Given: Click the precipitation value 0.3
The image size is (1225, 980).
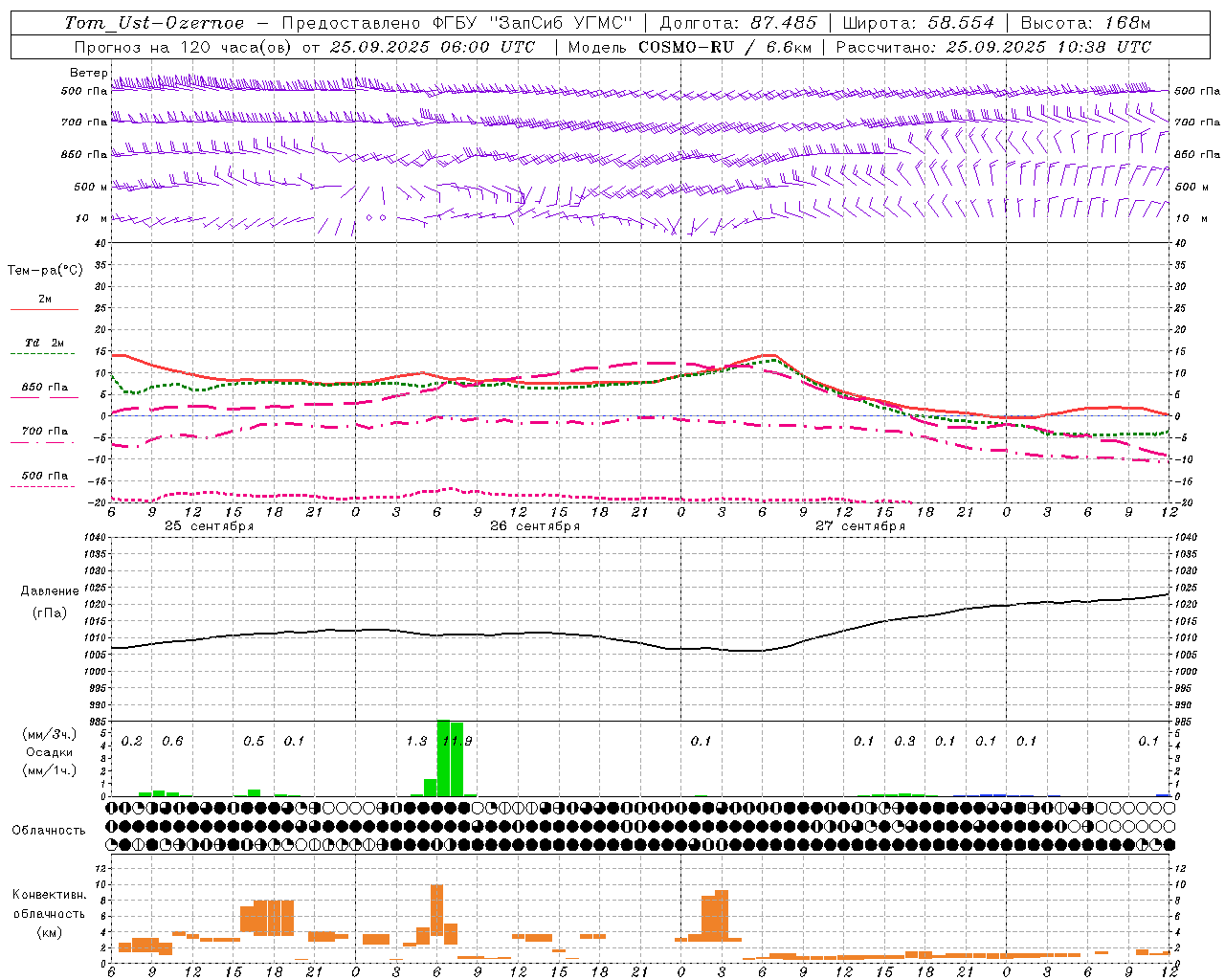Looking at the screenshot, I should (x=904, y=741).
